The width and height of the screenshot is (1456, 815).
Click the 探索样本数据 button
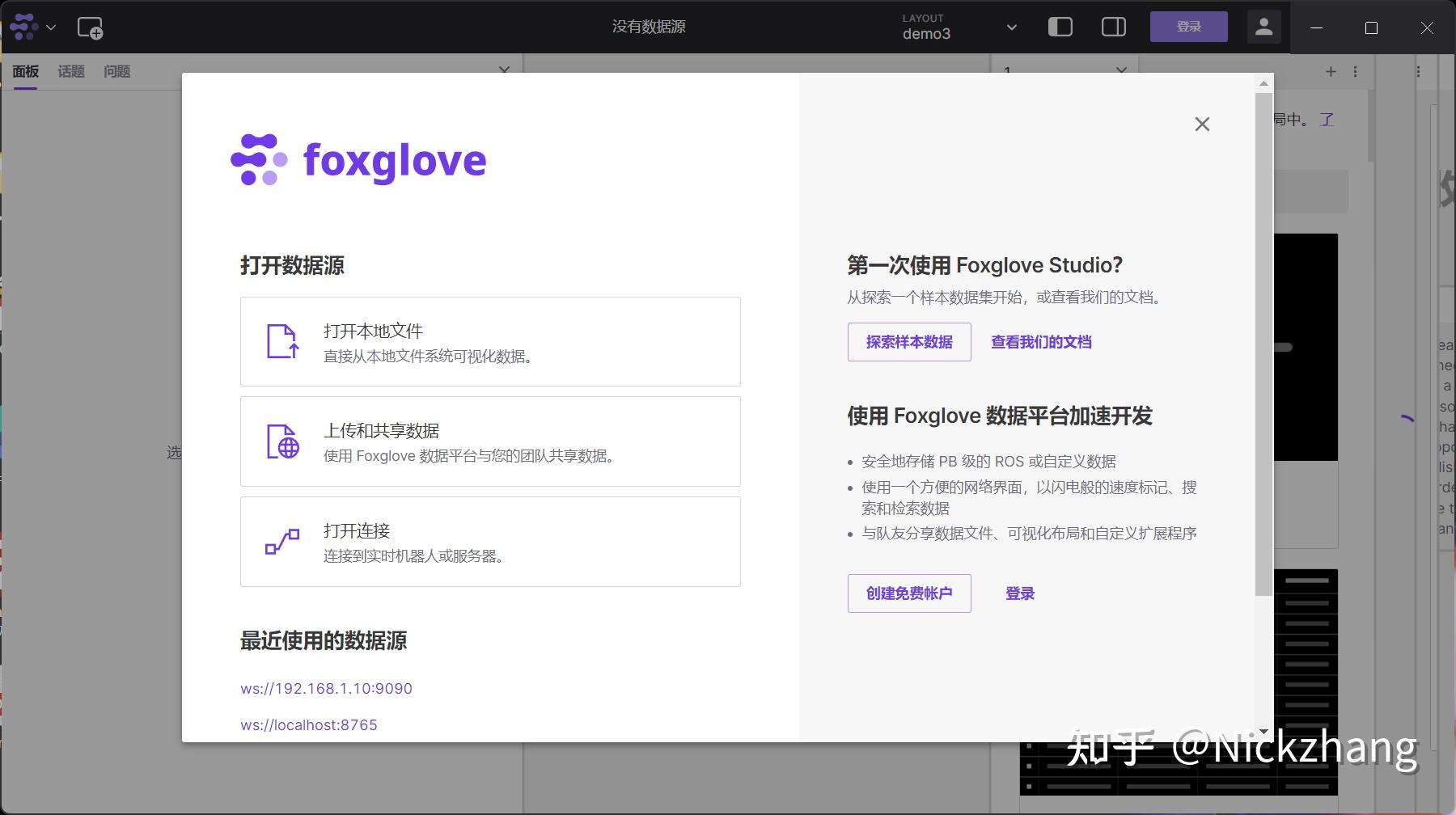point(908,341)
